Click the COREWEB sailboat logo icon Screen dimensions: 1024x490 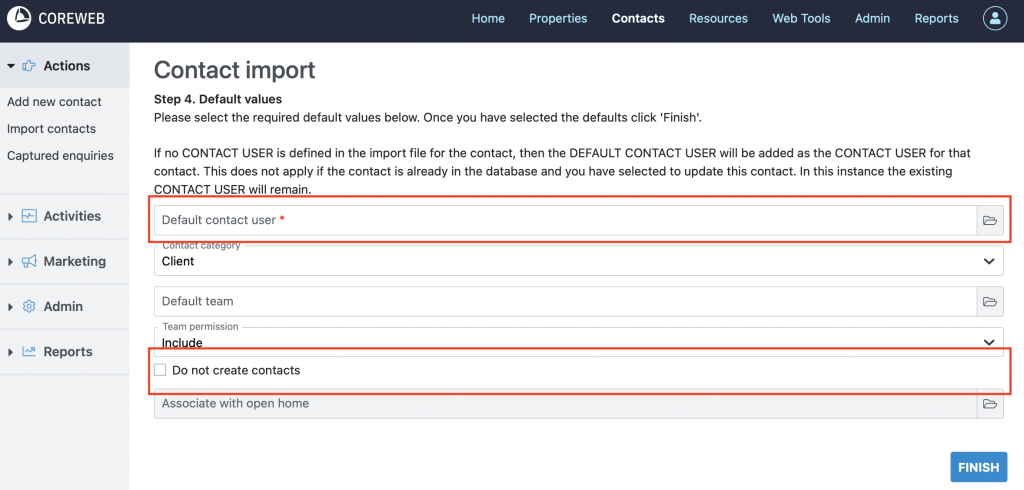[19, 18]
